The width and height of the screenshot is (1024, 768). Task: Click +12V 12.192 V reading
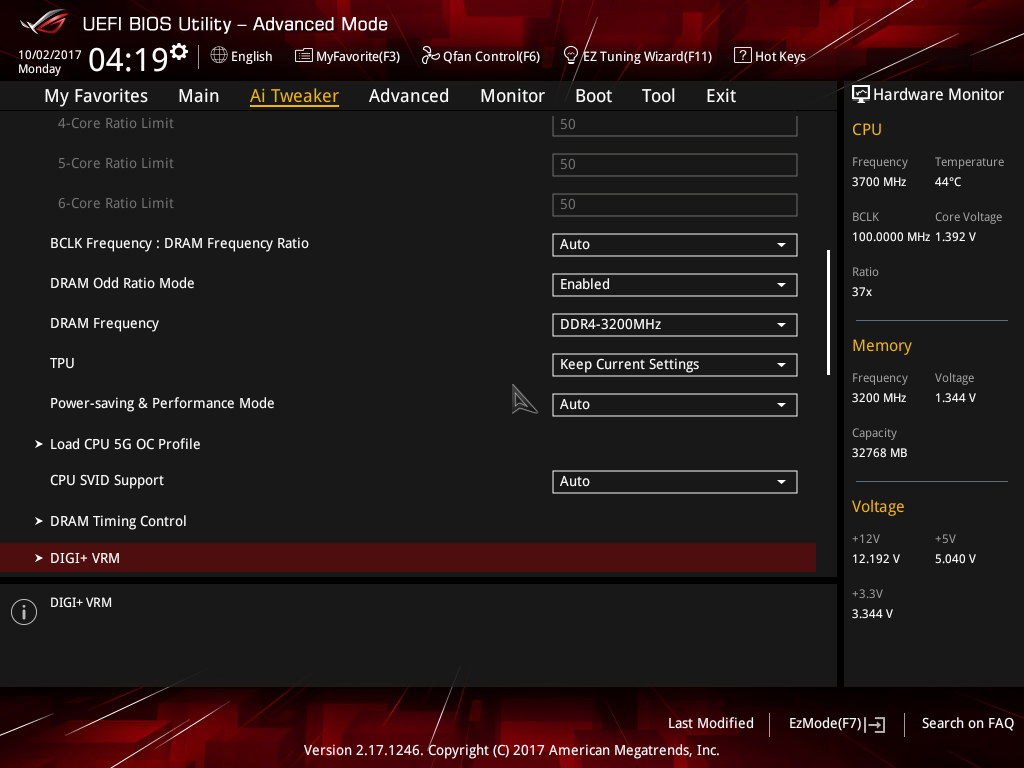point(876,559)
